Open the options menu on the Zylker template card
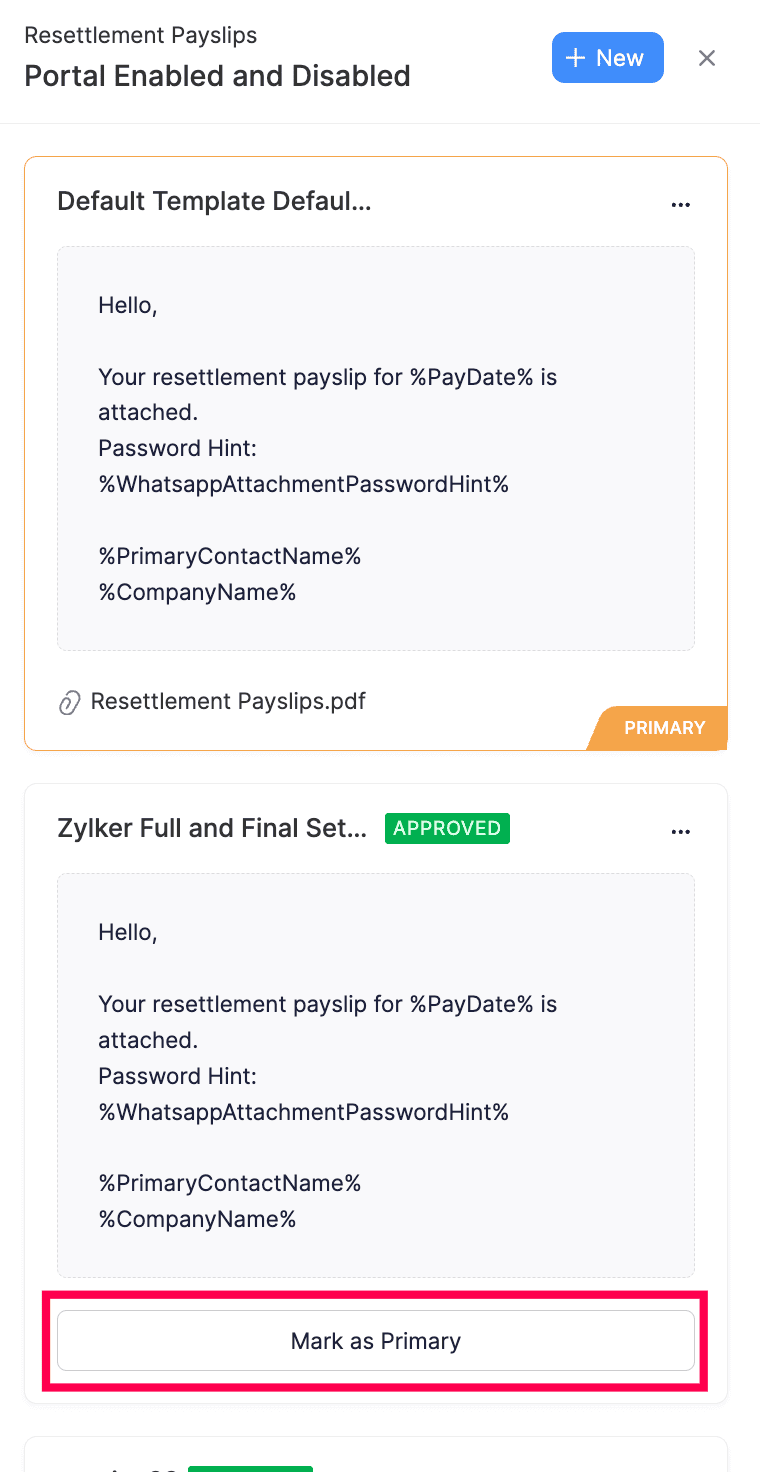This screenshot has width=760, height=1472. (x=681, y=830)
